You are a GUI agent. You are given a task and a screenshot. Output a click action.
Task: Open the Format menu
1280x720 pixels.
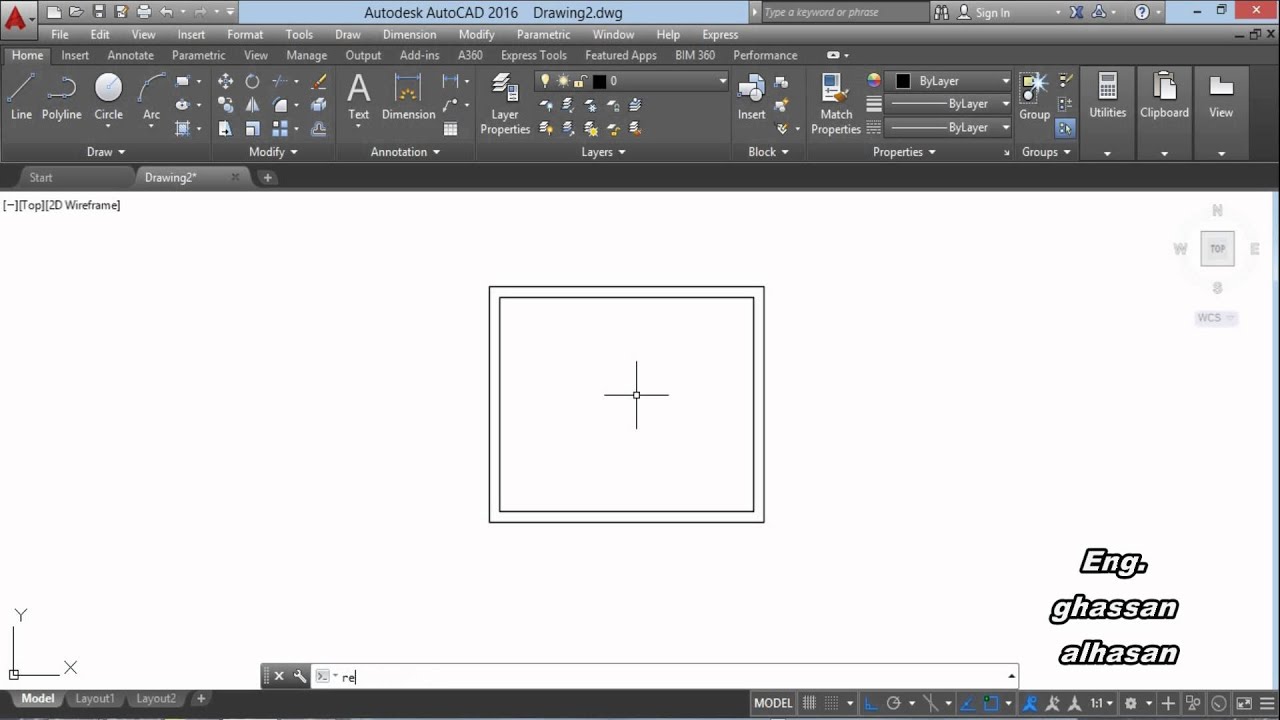pos(245,34)
